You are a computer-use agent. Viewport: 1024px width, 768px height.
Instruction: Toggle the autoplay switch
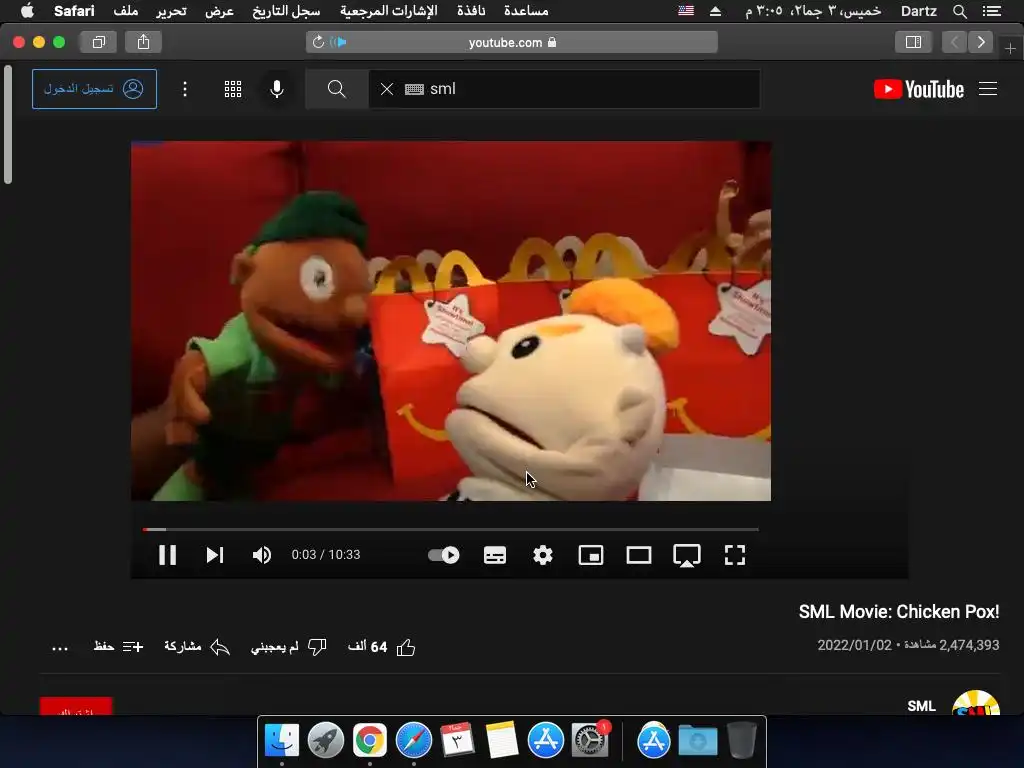click(x=443, y=555)
